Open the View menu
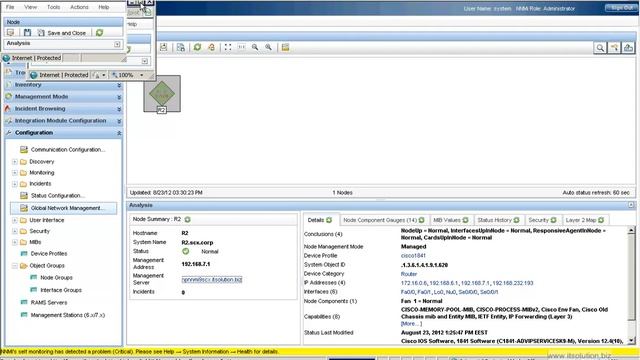The image size is (640, 360). pyautogui.click(x=30, y=7)
